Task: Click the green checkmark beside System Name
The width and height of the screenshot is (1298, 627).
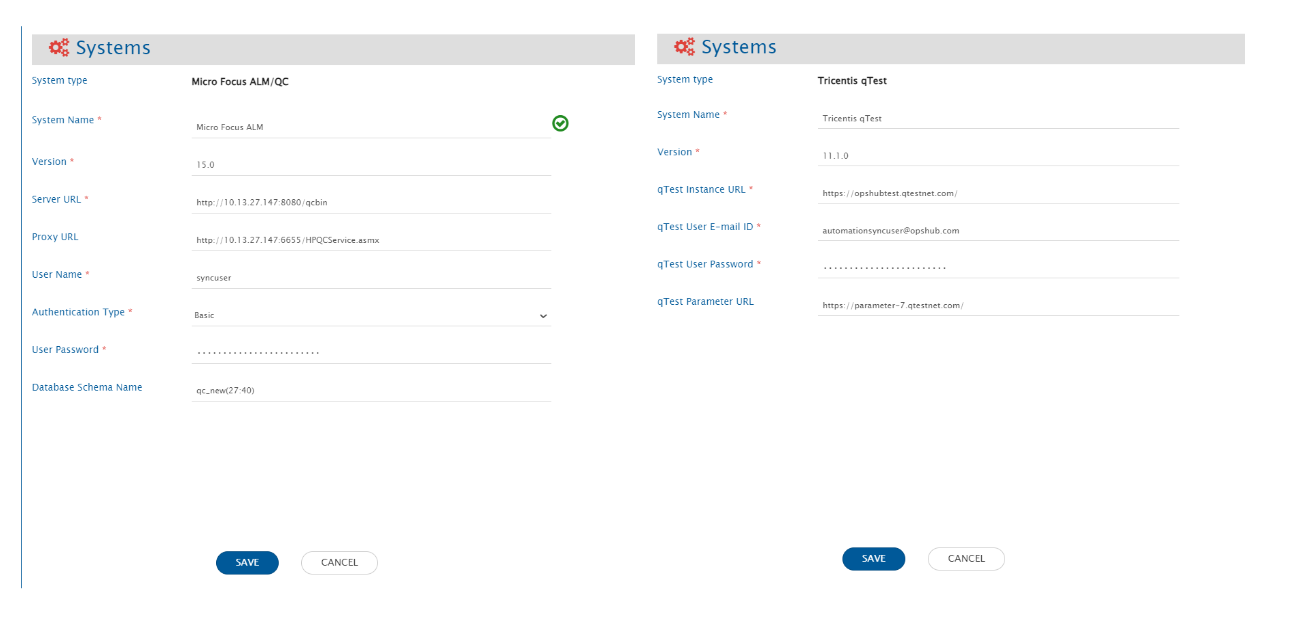Action: click(560, 123)
